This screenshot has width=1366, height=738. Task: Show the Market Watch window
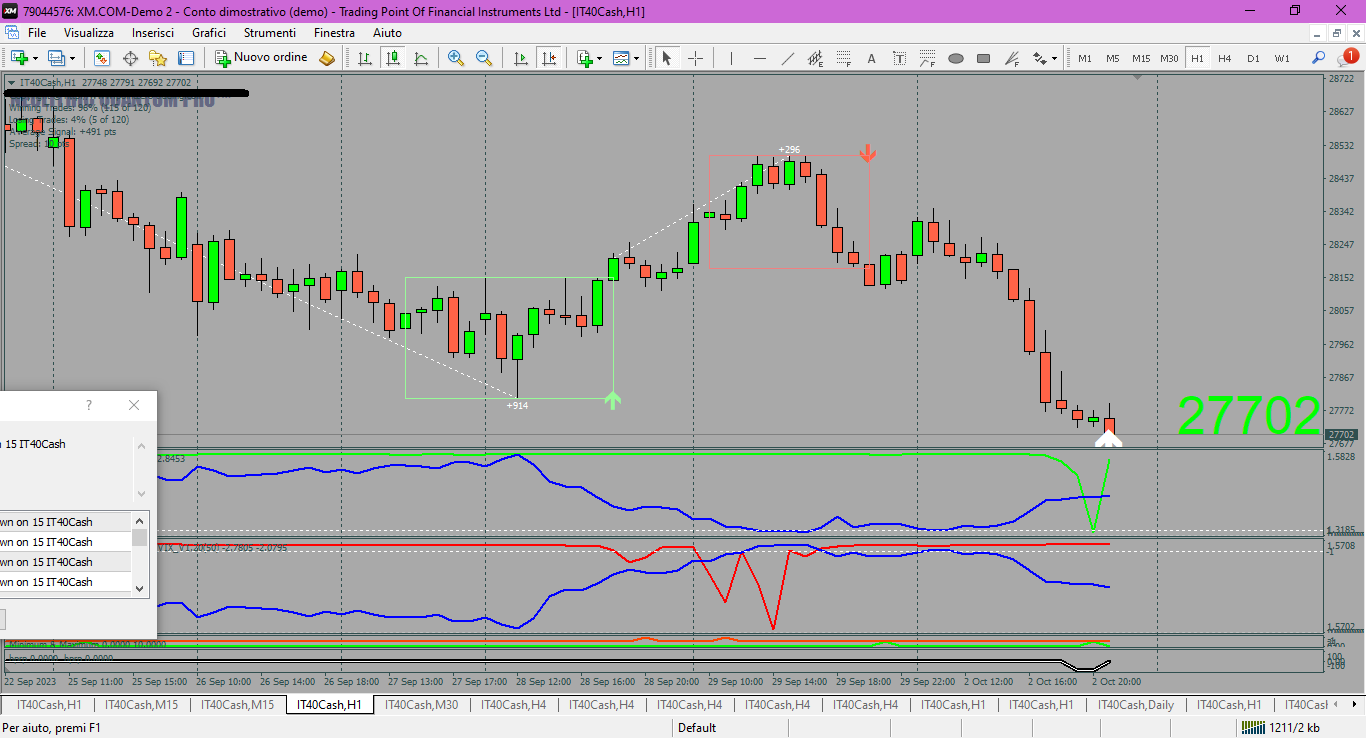click(x=102, y=58)
